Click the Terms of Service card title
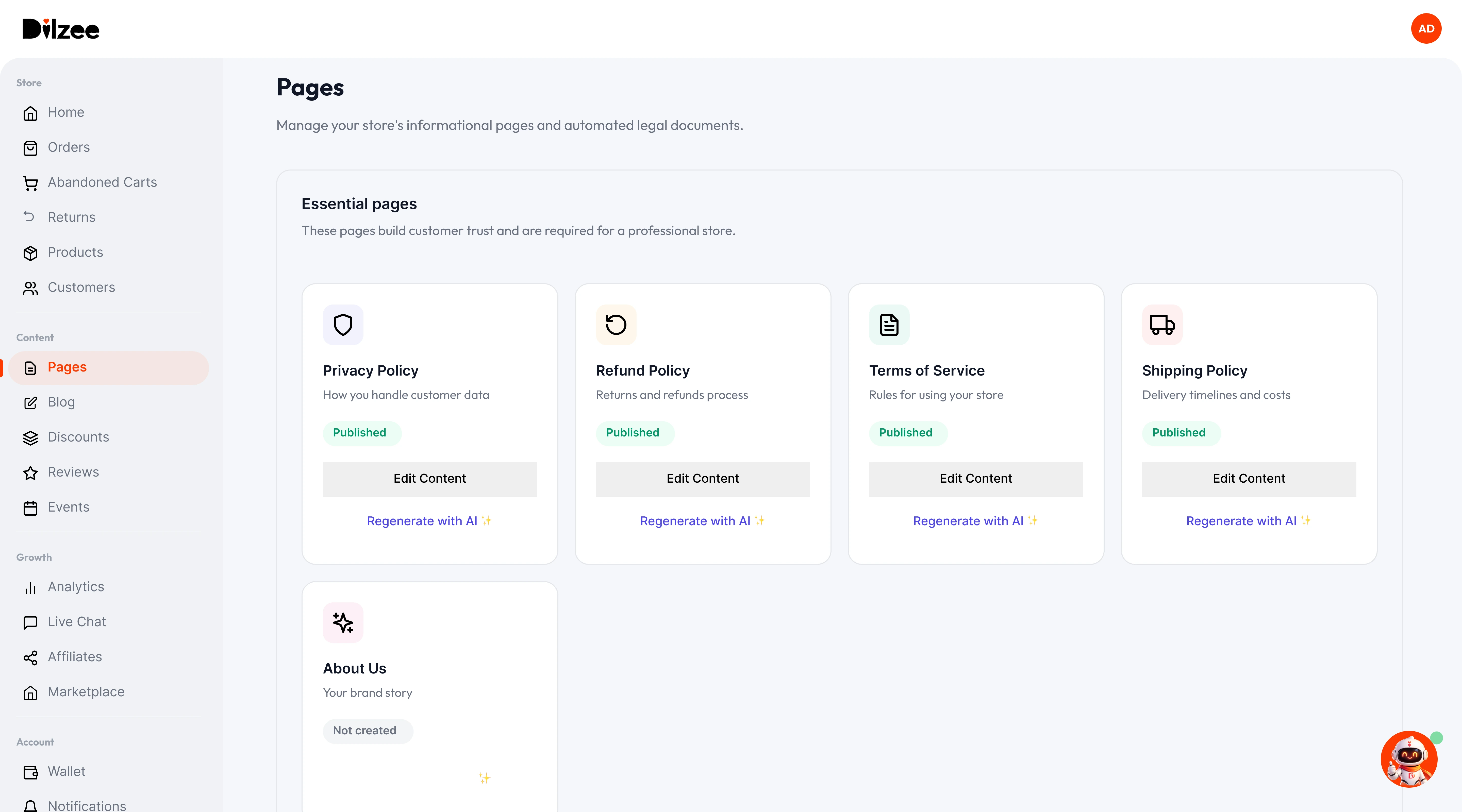The width and height of the screenshot is (1462, 812). click(x=927, y=370)
